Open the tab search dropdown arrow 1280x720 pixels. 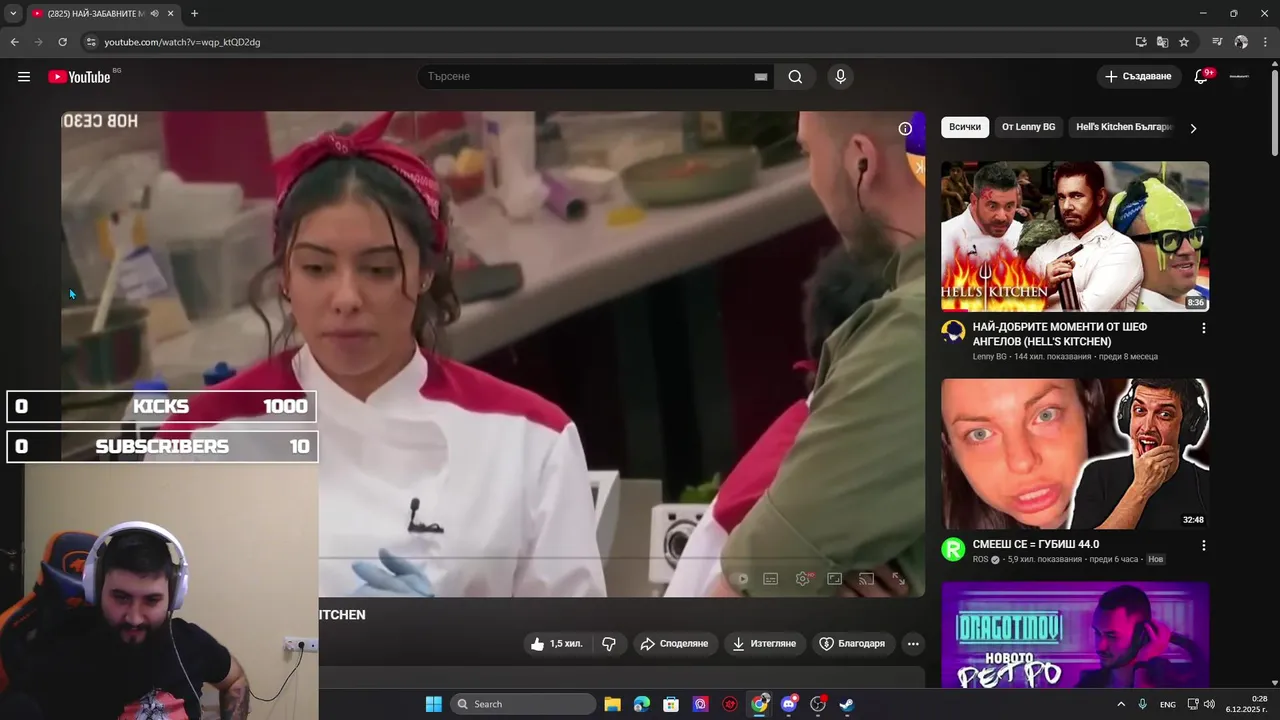[13, 14]
